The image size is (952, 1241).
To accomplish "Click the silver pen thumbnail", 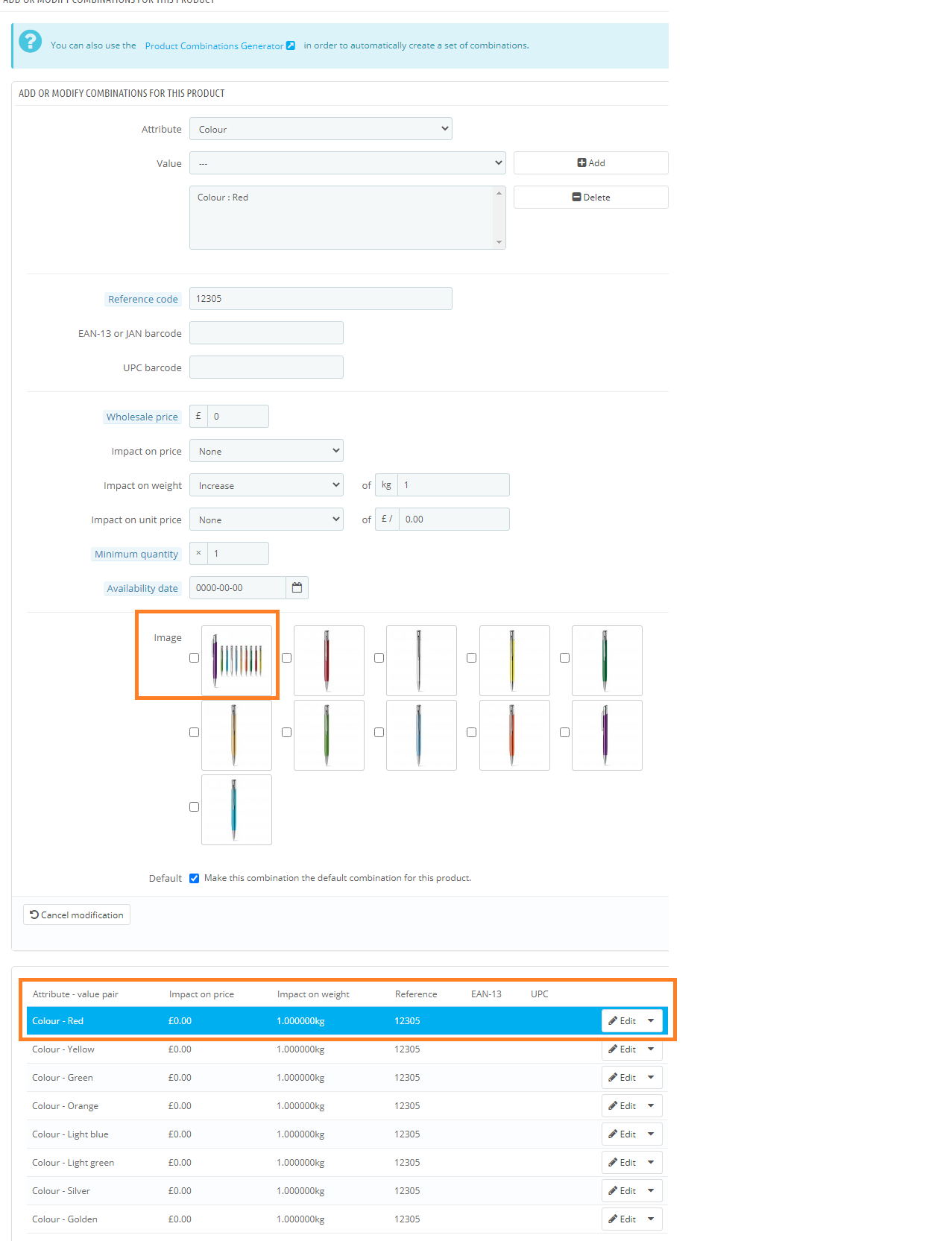I will [x=421, y=660].
